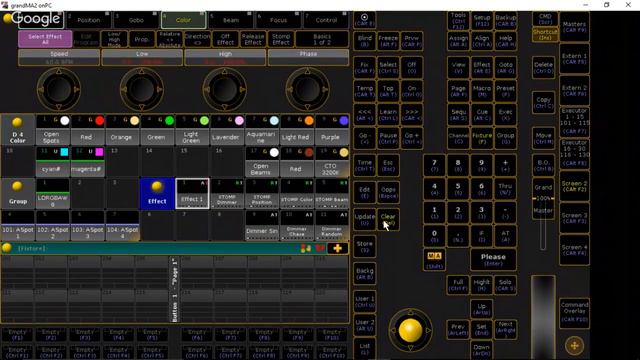Expand the round plus button bottom right

point(574,346)
